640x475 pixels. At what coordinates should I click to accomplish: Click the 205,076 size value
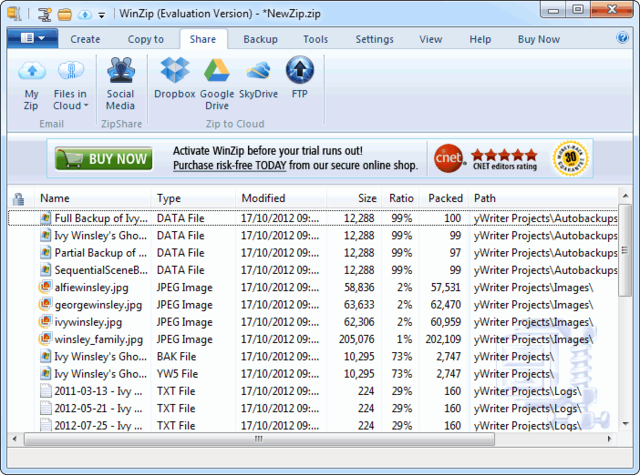[356, 340]
